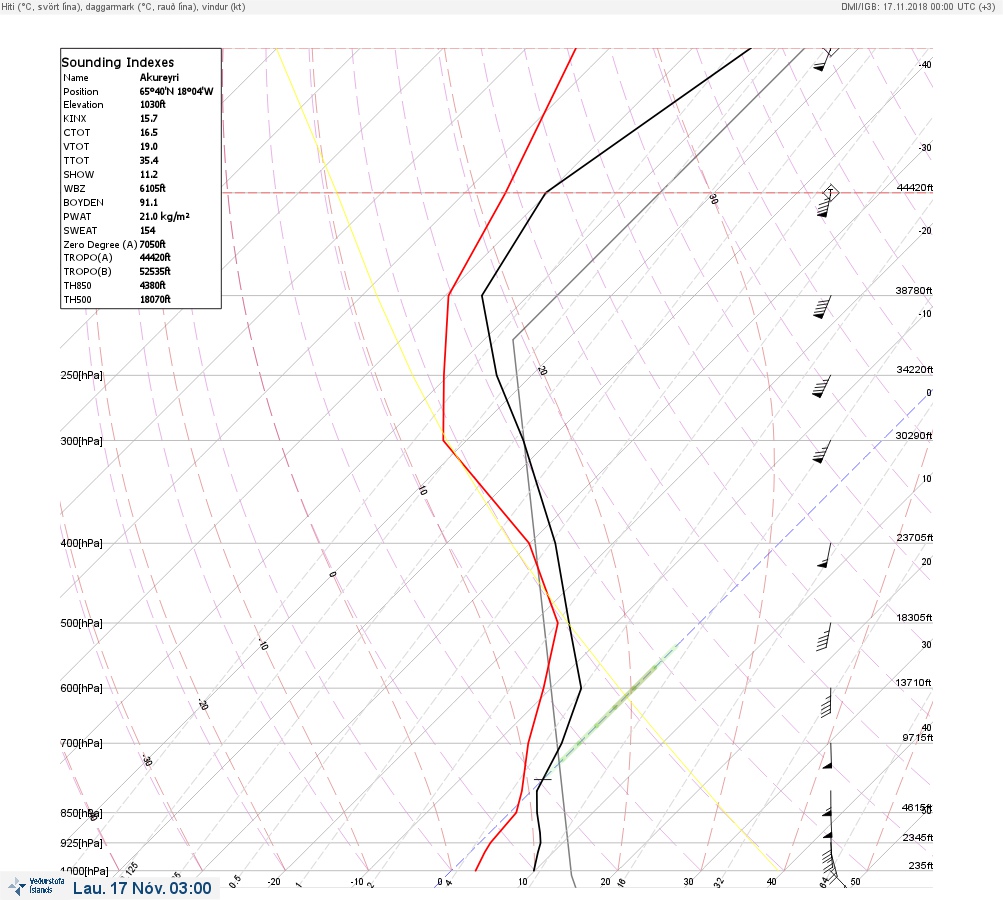Image resolution: width=1003 pixels, height=900 pixels.
Task: Click the SWEAT value 154
Action: click(148, 230)
